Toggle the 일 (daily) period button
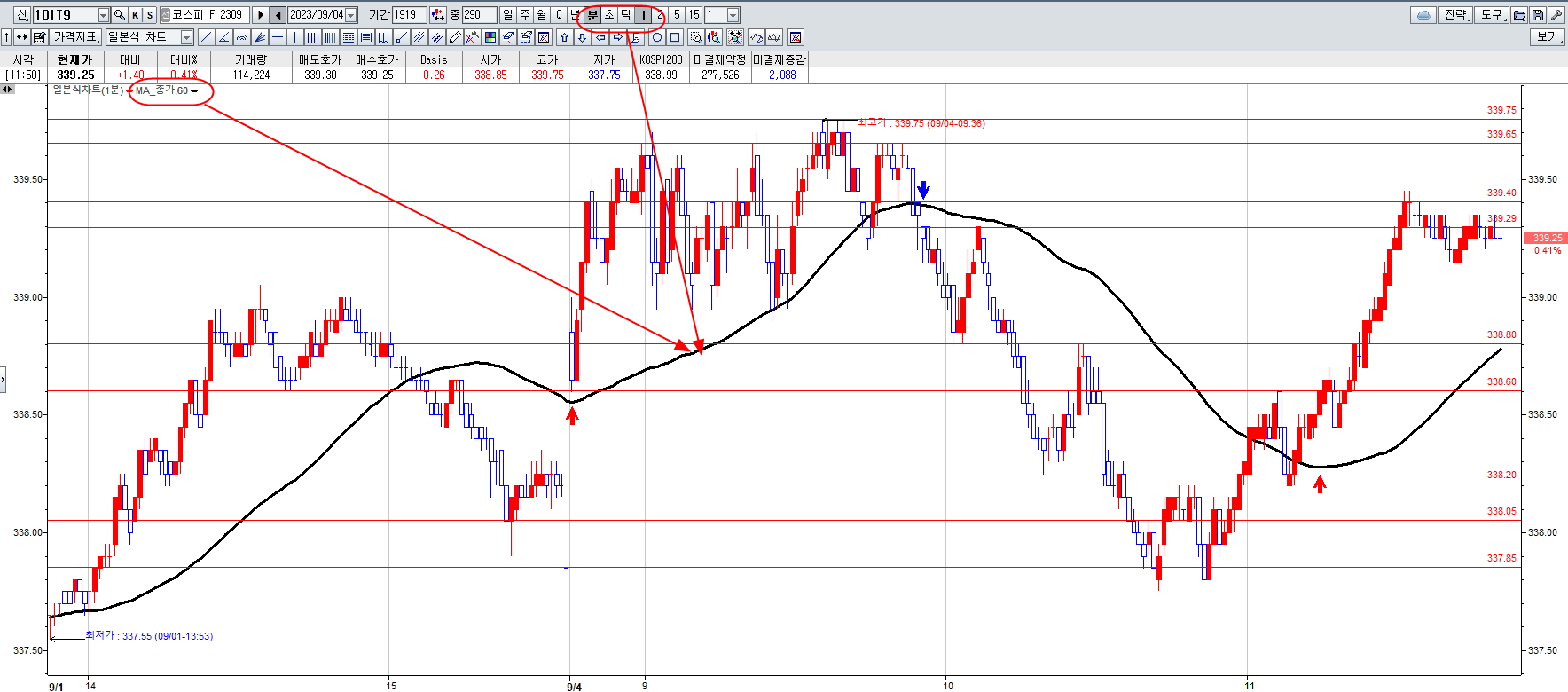This screenshot has height=692, width=1568. [x=507, y=15]
